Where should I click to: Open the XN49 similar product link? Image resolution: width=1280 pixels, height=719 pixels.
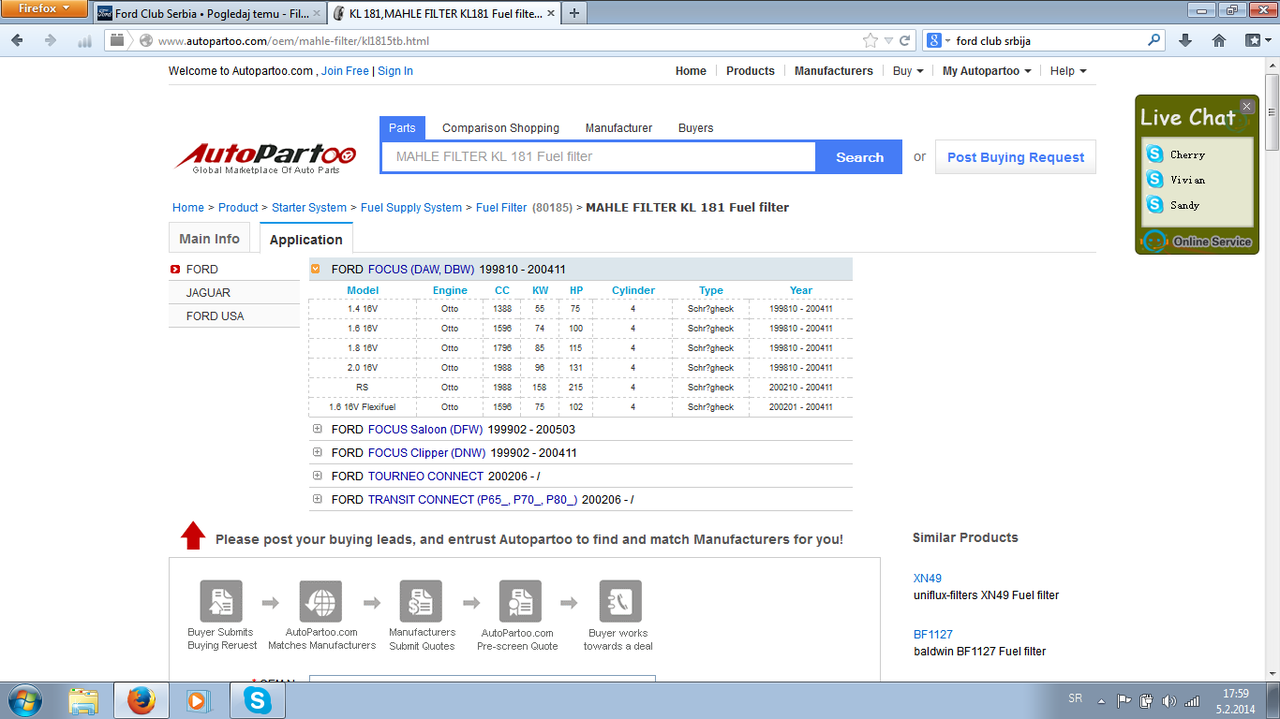tap(927, 578)
